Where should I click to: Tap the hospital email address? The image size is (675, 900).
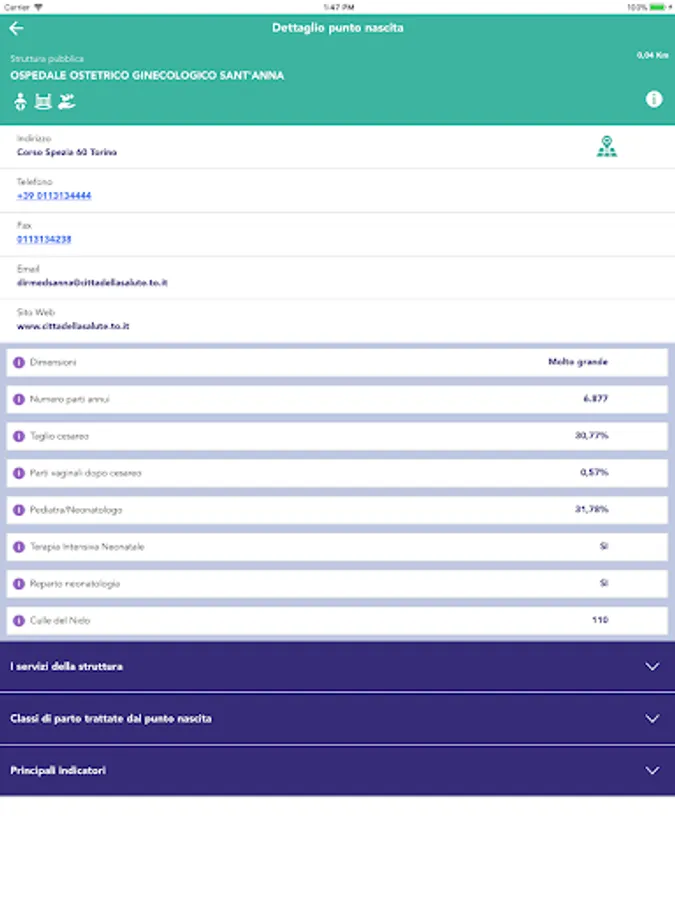[92, 283]
